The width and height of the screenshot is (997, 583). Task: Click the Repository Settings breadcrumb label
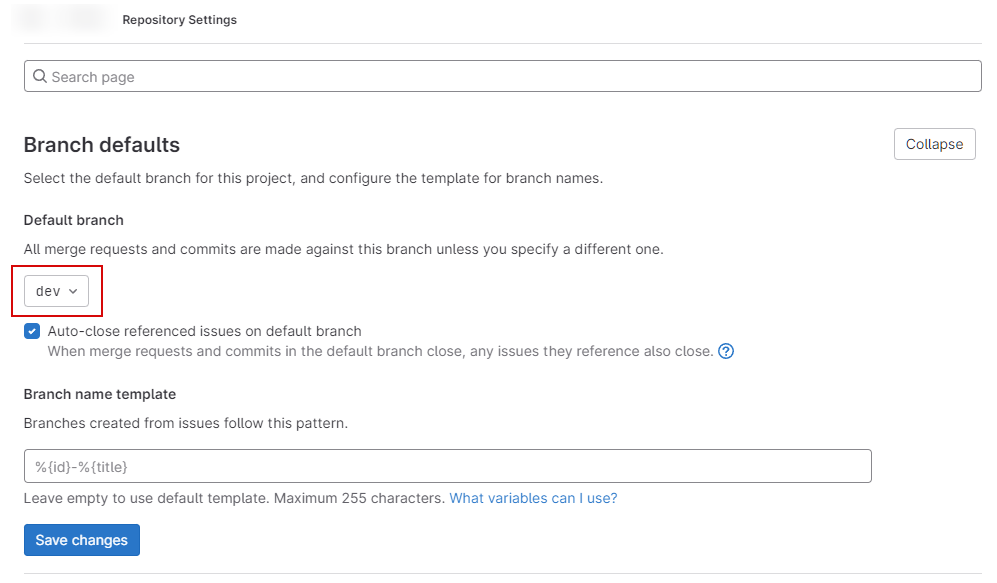(x=179, y=19)
